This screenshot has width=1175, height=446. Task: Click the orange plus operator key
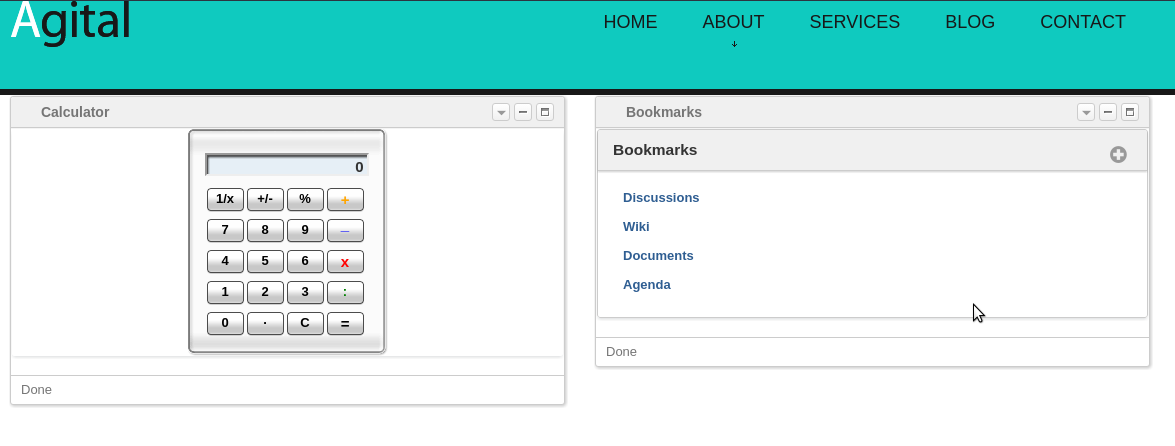(x=345, y=199)
